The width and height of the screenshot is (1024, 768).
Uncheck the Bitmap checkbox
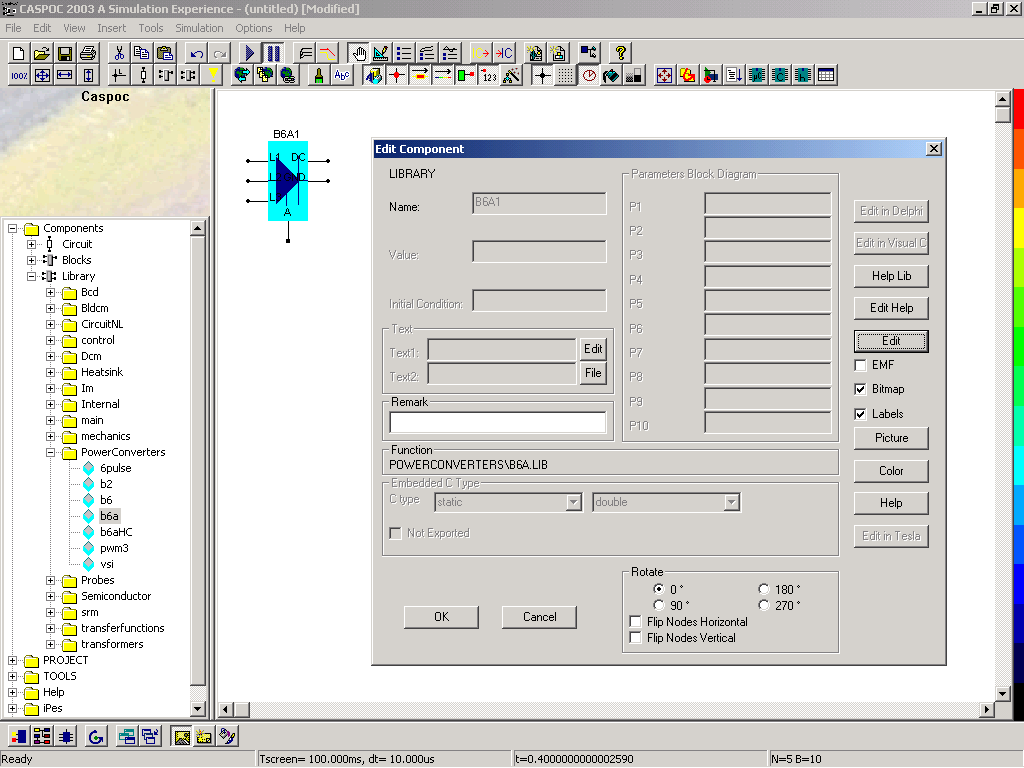(861, 389)
